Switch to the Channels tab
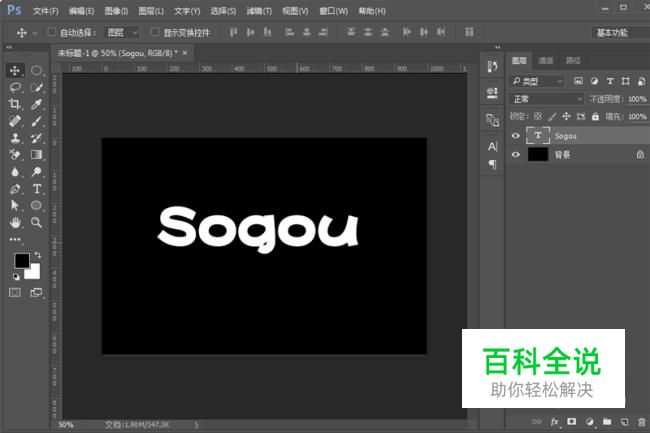Image resolution: width=650 pixels, height=433 pixels. (546, 61)
